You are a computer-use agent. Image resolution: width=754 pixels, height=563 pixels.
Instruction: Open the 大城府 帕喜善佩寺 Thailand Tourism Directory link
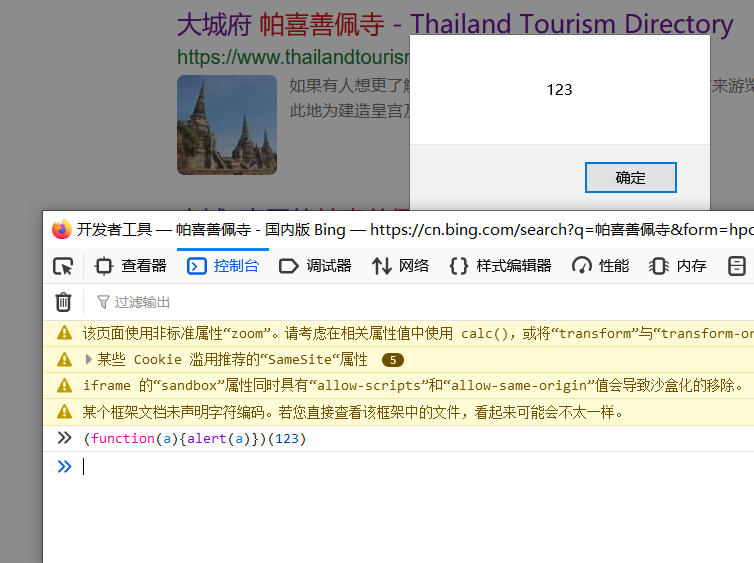click(455, 24)
